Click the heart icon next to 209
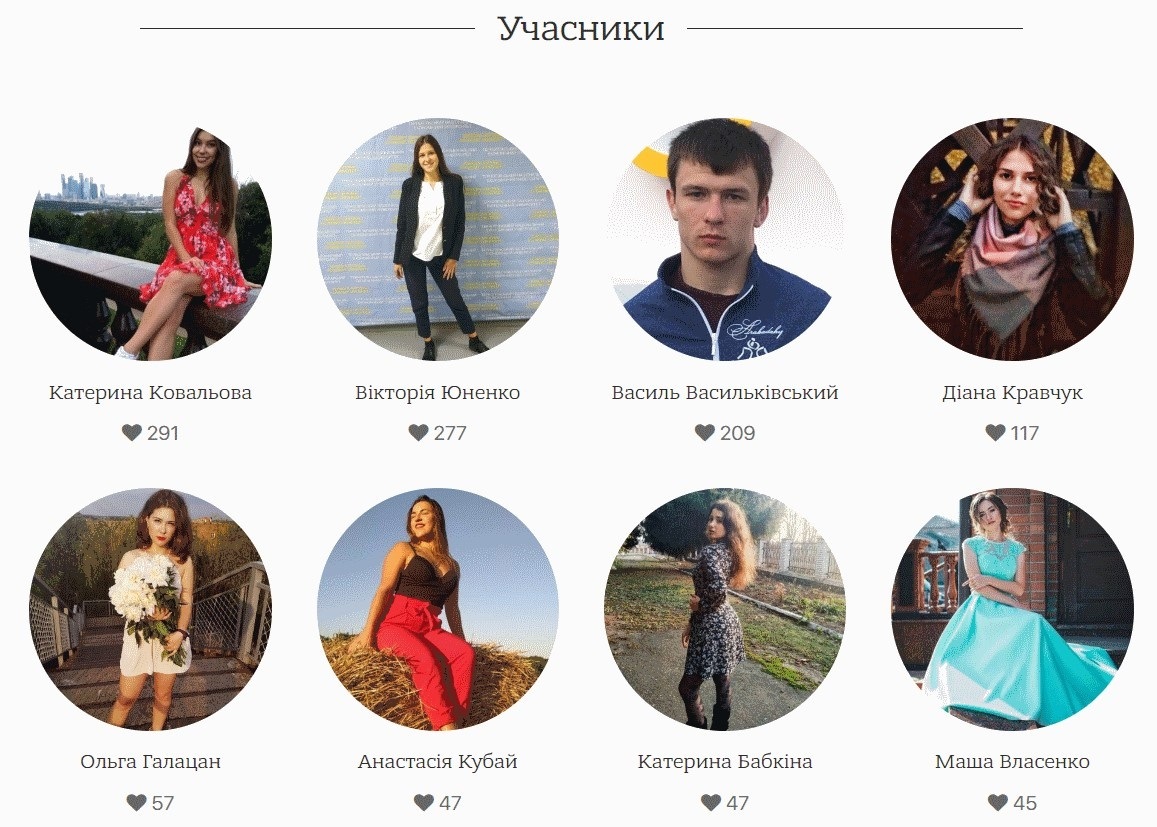 [705, 433]
